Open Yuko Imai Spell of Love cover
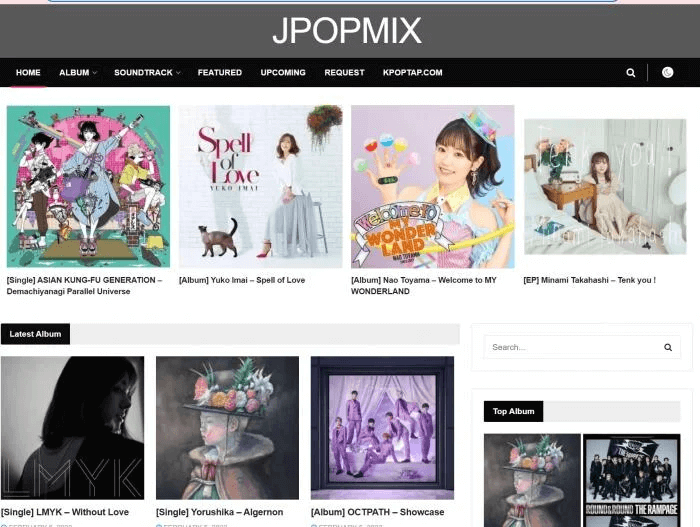The image size is (700, 527). (x=261, y=186)
